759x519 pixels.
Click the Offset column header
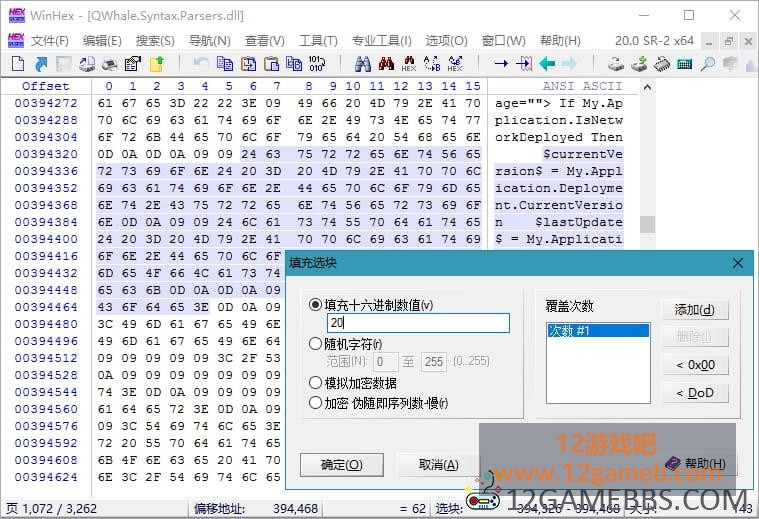pos(46,86)
